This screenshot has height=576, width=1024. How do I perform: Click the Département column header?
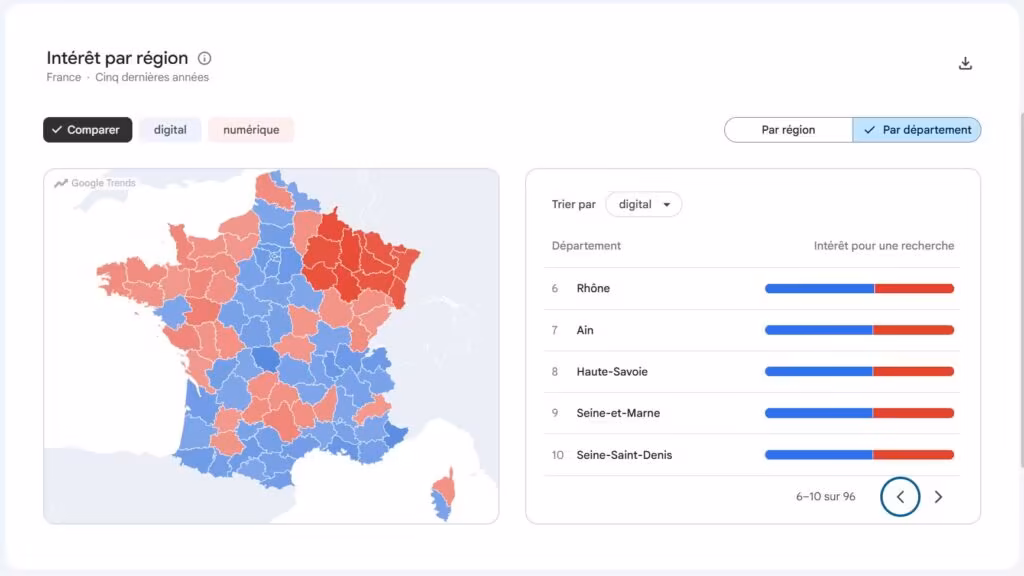586,246
